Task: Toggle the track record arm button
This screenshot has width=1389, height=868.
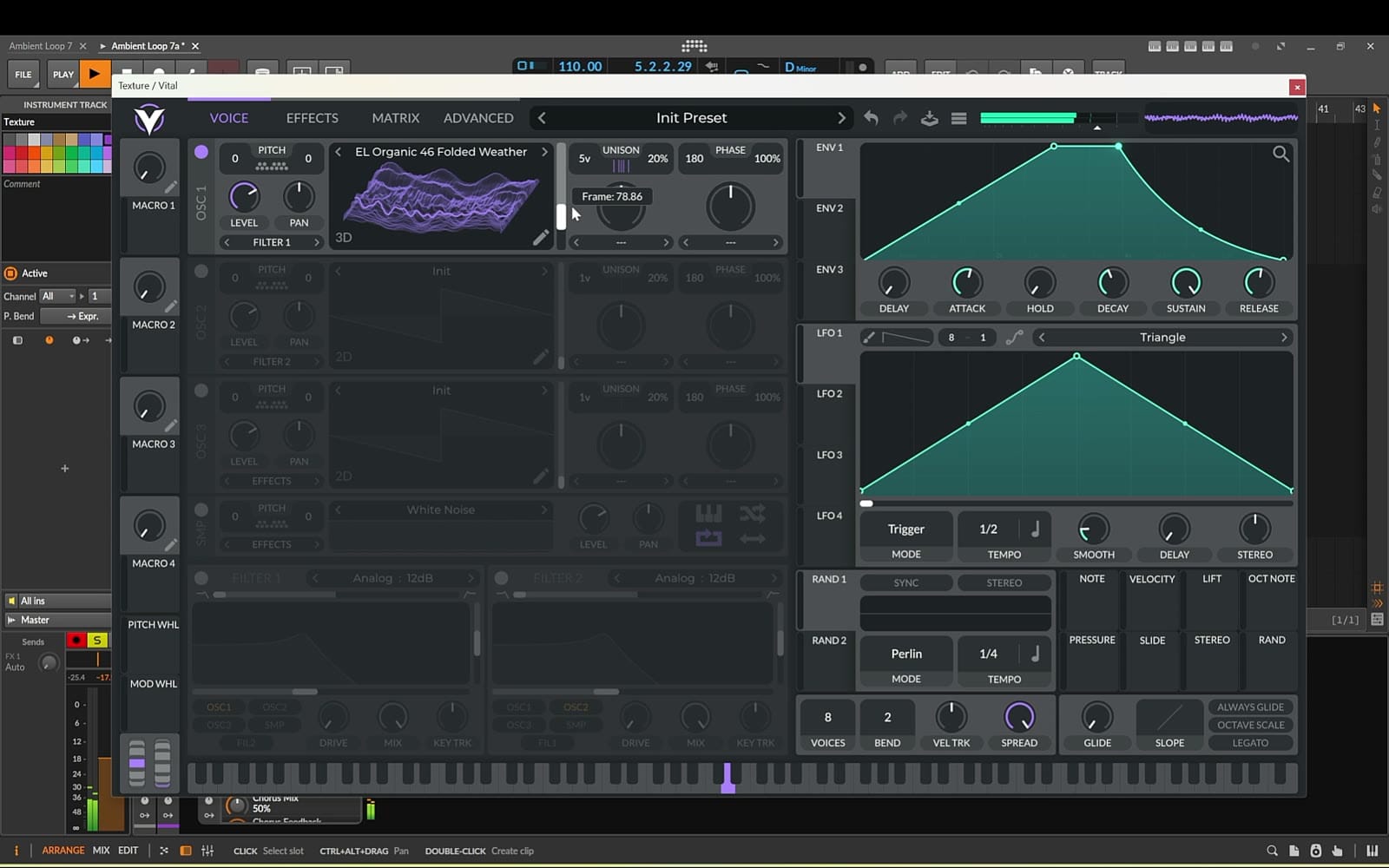Action: tap(76, 641)
